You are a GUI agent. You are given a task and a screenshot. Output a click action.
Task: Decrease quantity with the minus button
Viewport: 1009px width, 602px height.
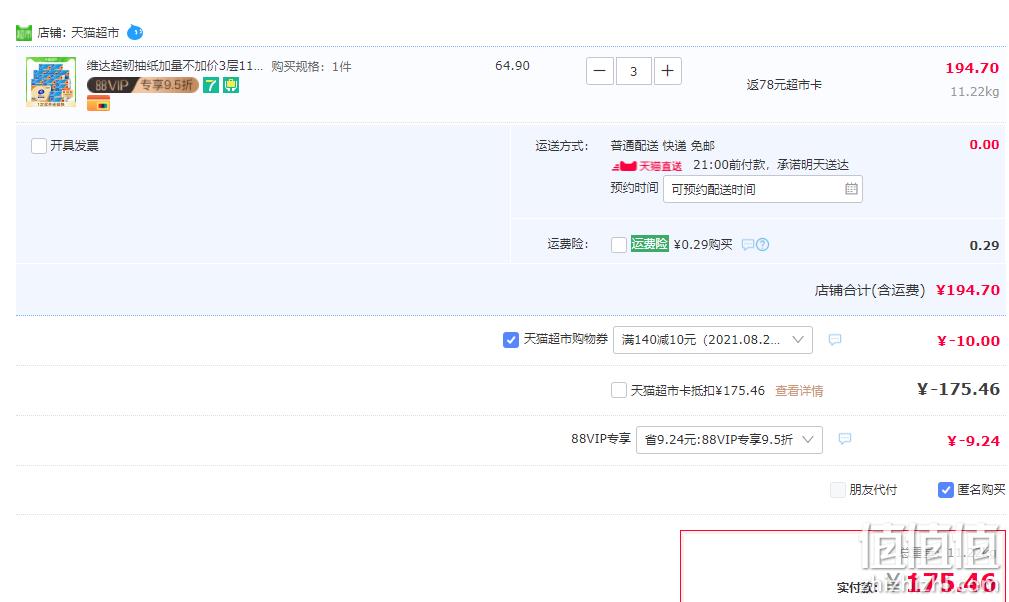click(x=599, y=71)
